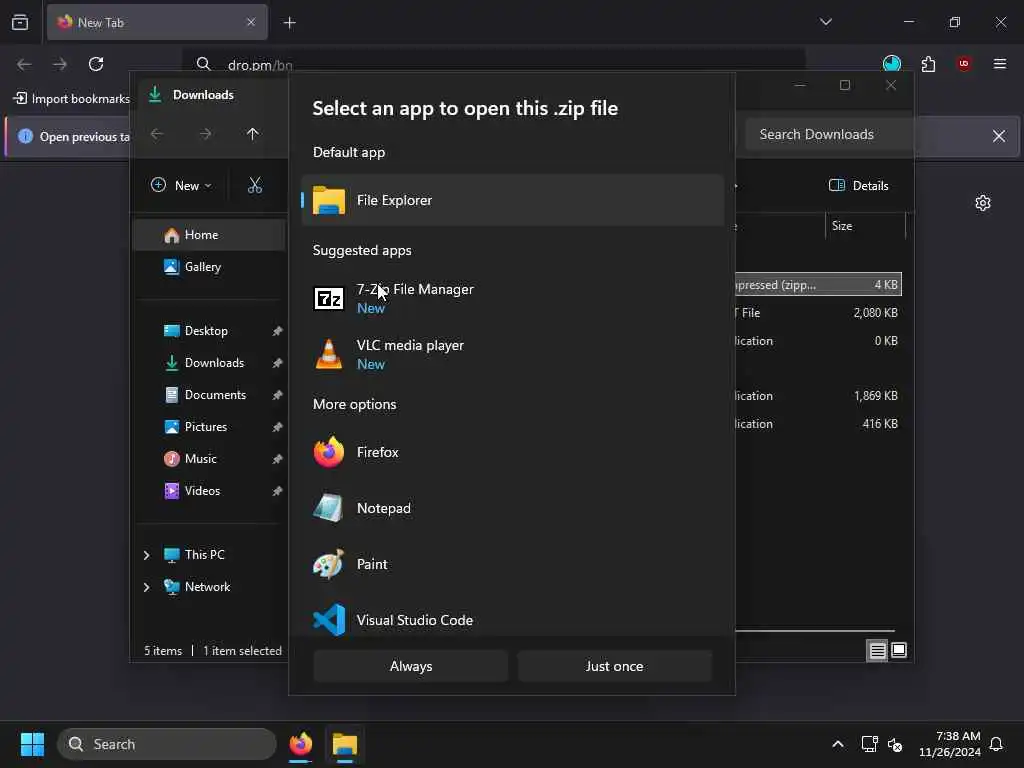Image resolution: width=1024 pixels, height=768 pixels.
Task: Select the 4 KB compressed zip file row
Action: click(818, 285)
